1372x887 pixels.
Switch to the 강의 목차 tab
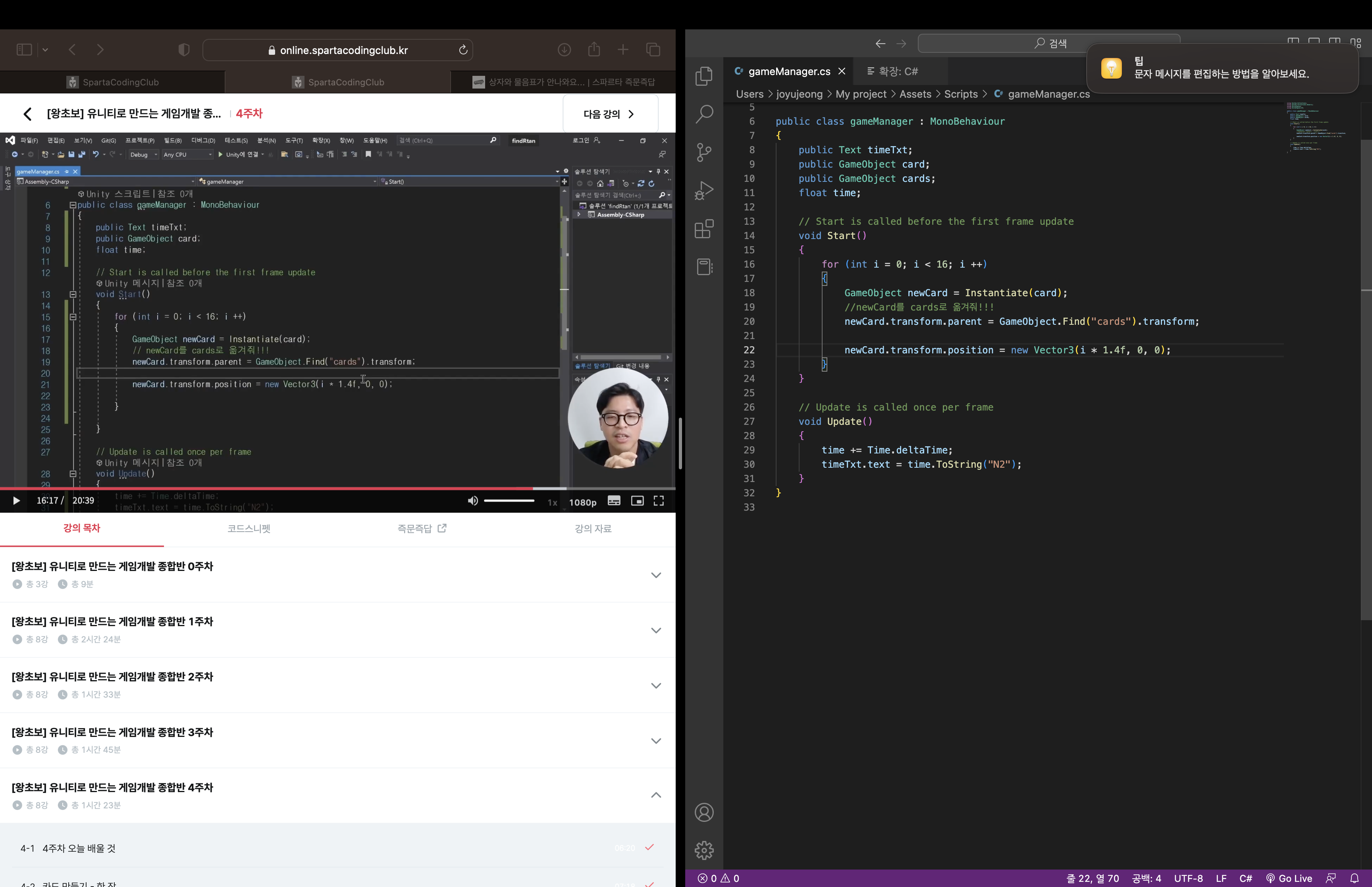tap(82, 528)
